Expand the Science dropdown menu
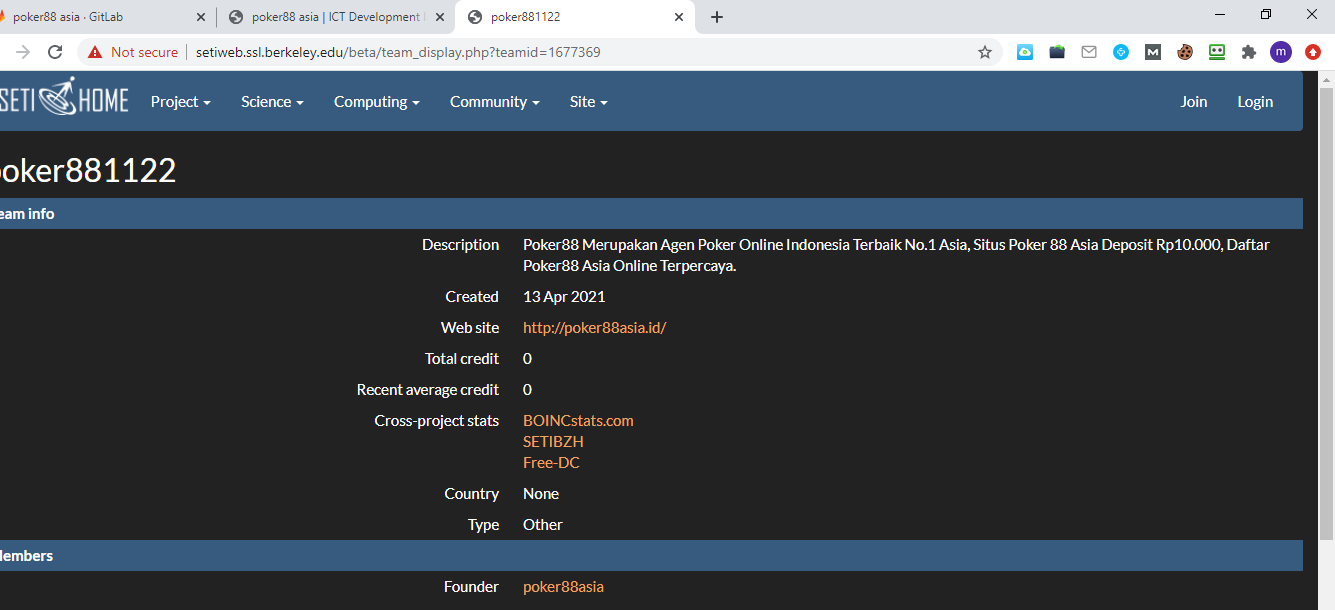Viewport: 1335px width, 610px height. click(x=272, y=102)
